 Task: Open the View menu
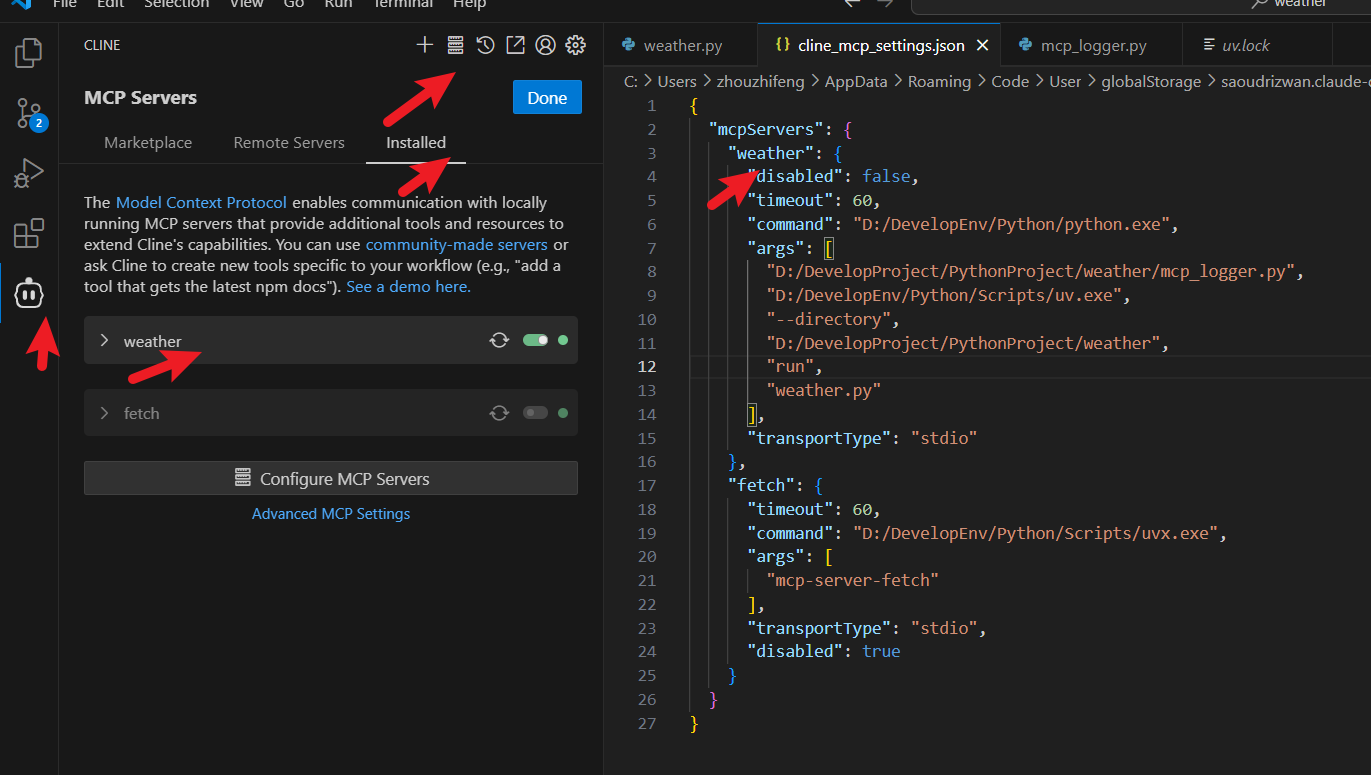(x=246, y=4)
